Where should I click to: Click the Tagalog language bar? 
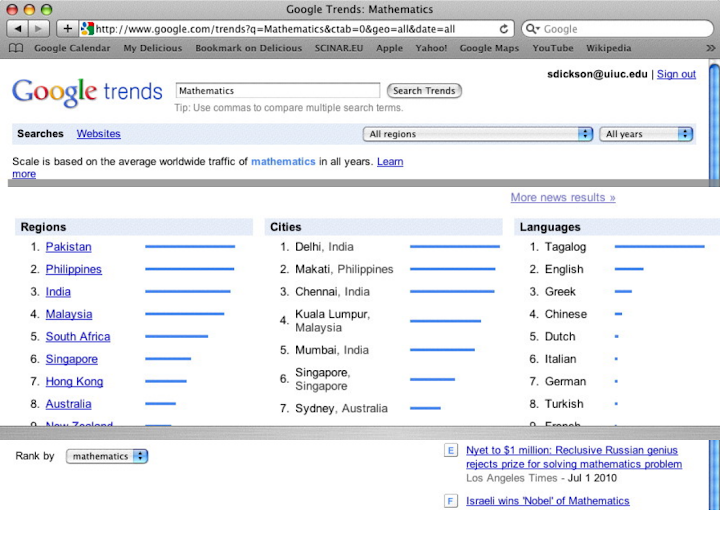point(659,247)
